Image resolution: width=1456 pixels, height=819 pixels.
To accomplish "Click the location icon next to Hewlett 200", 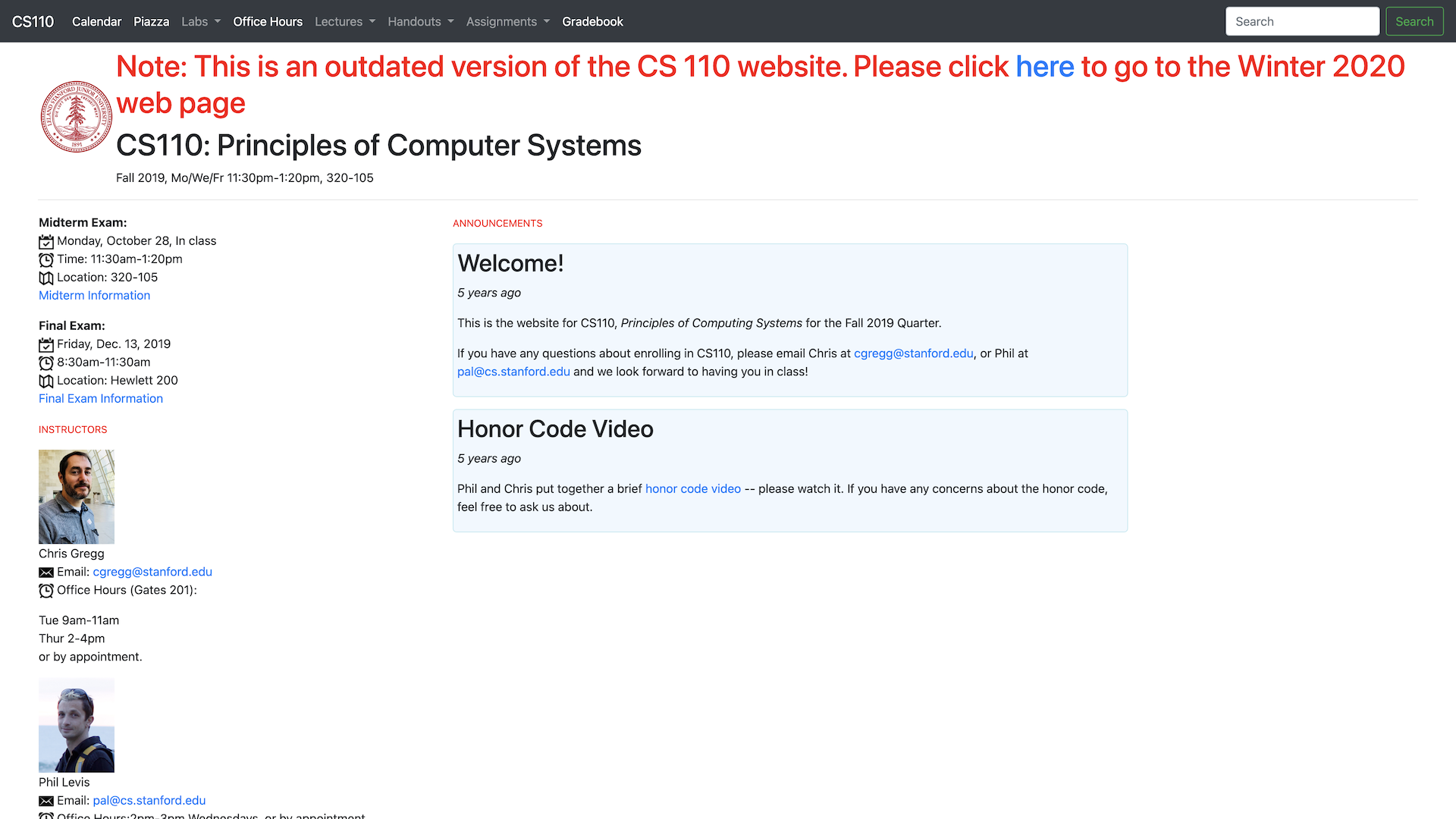I will point(45,380).
